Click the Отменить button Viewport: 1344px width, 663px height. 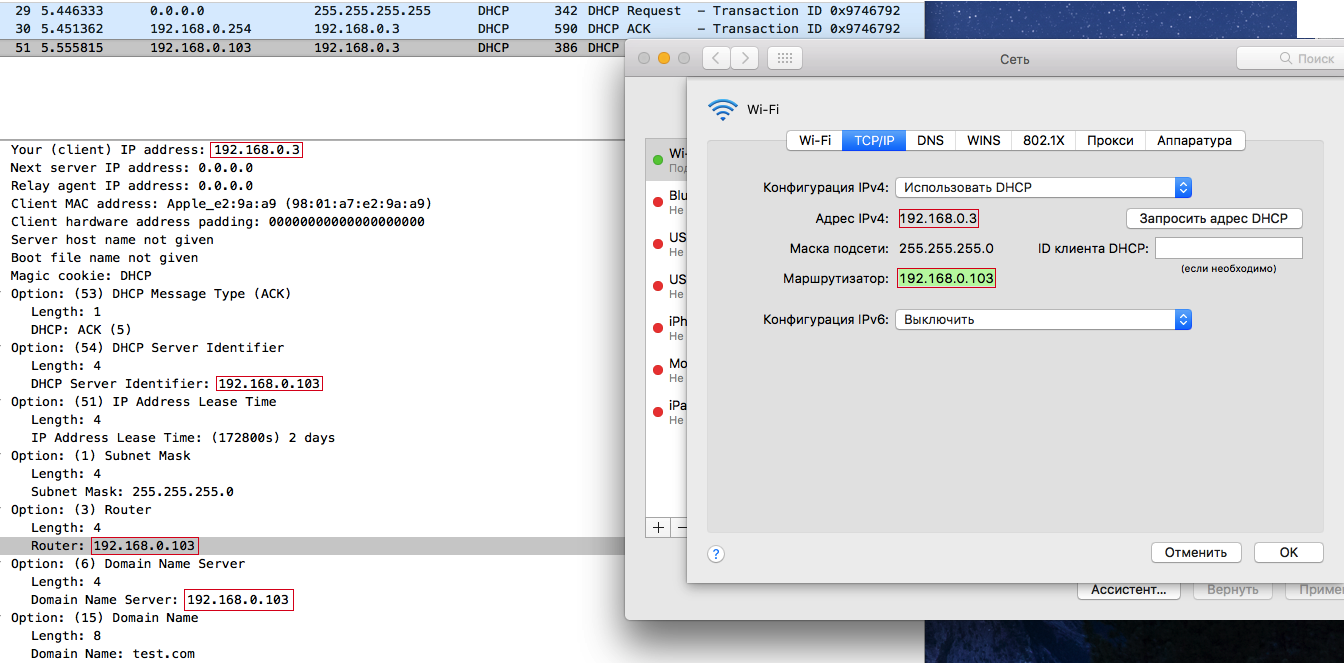point(1196,552)
